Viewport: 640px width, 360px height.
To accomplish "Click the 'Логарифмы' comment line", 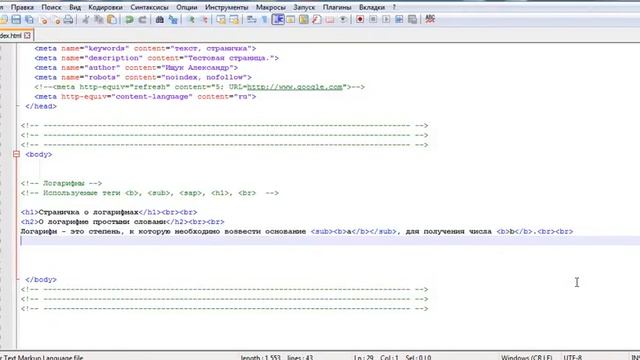I will (61, 183).
